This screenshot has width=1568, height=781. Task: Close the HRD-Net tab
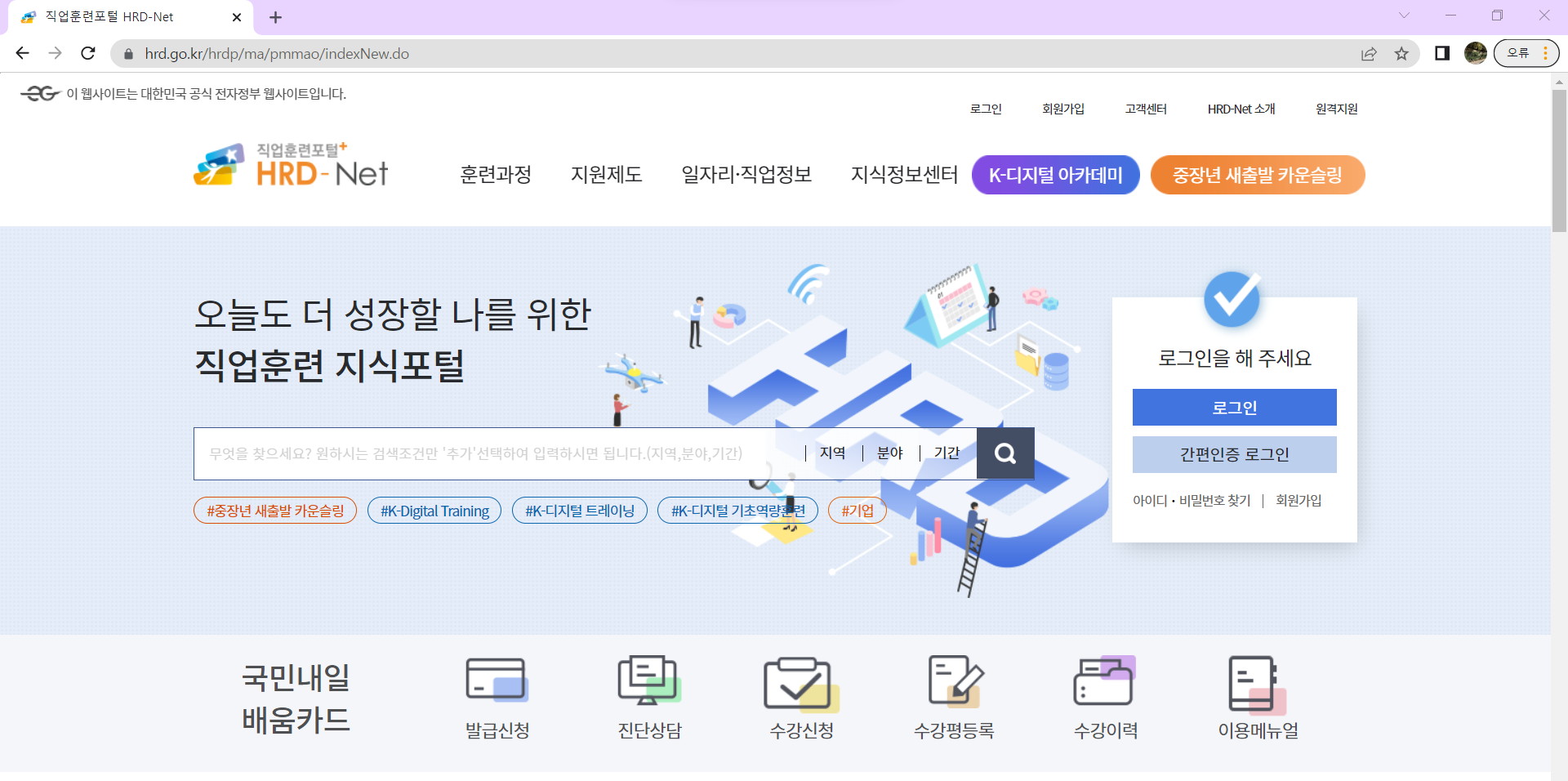click(x=237, y=17)
